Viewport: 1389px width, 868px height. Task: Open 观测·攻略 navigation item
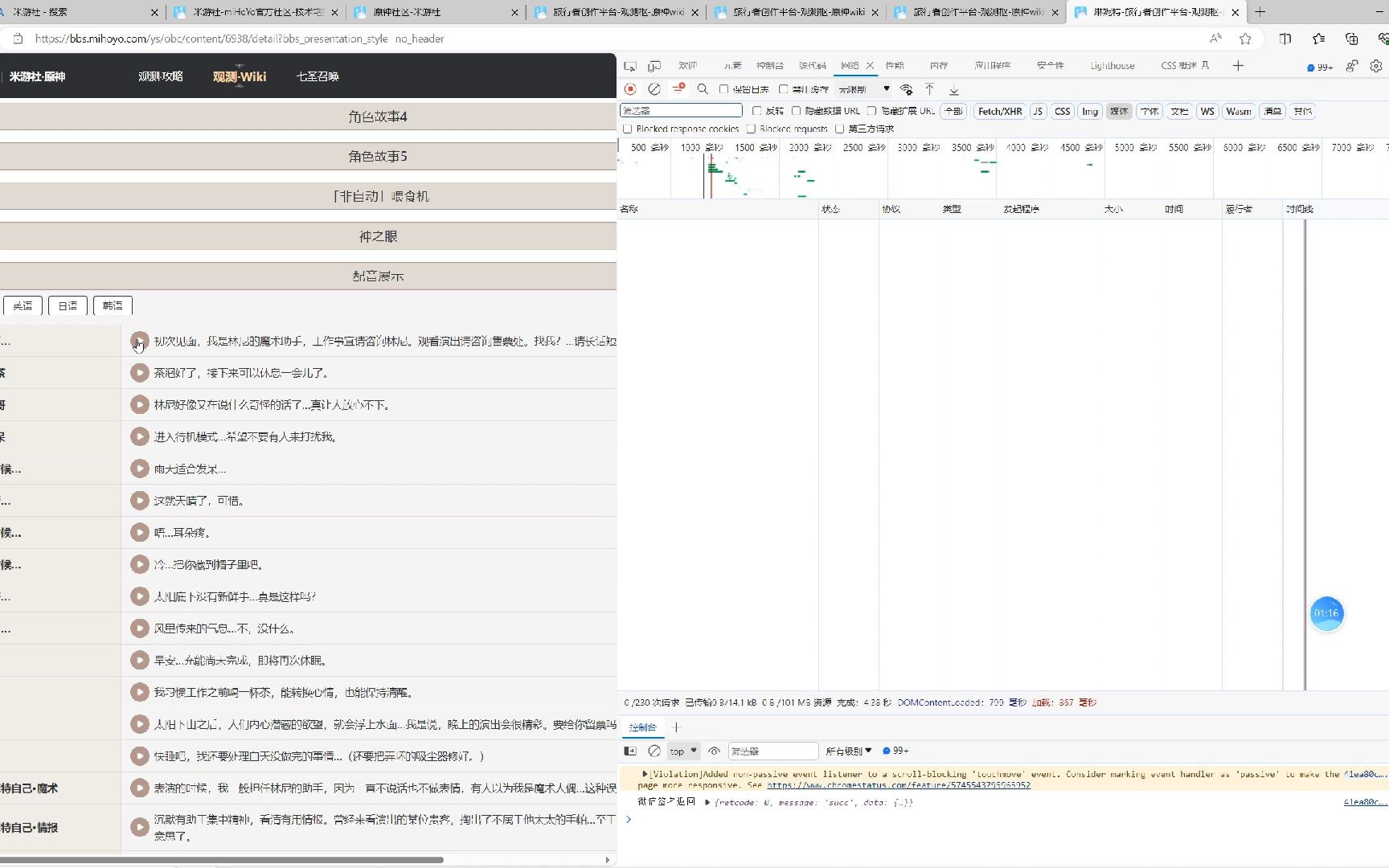click(x=161, y=76)
